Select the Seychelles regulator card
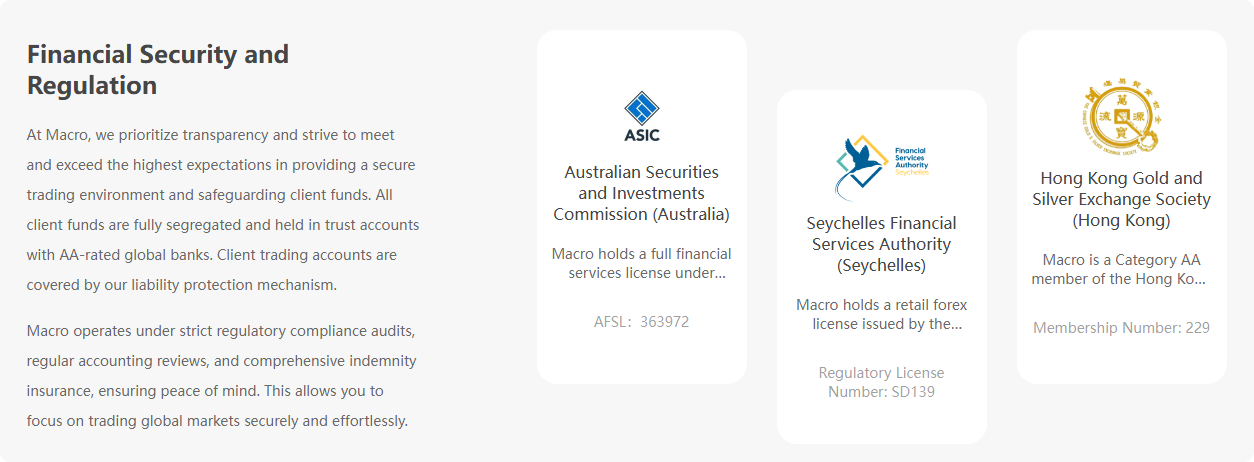 882,267
